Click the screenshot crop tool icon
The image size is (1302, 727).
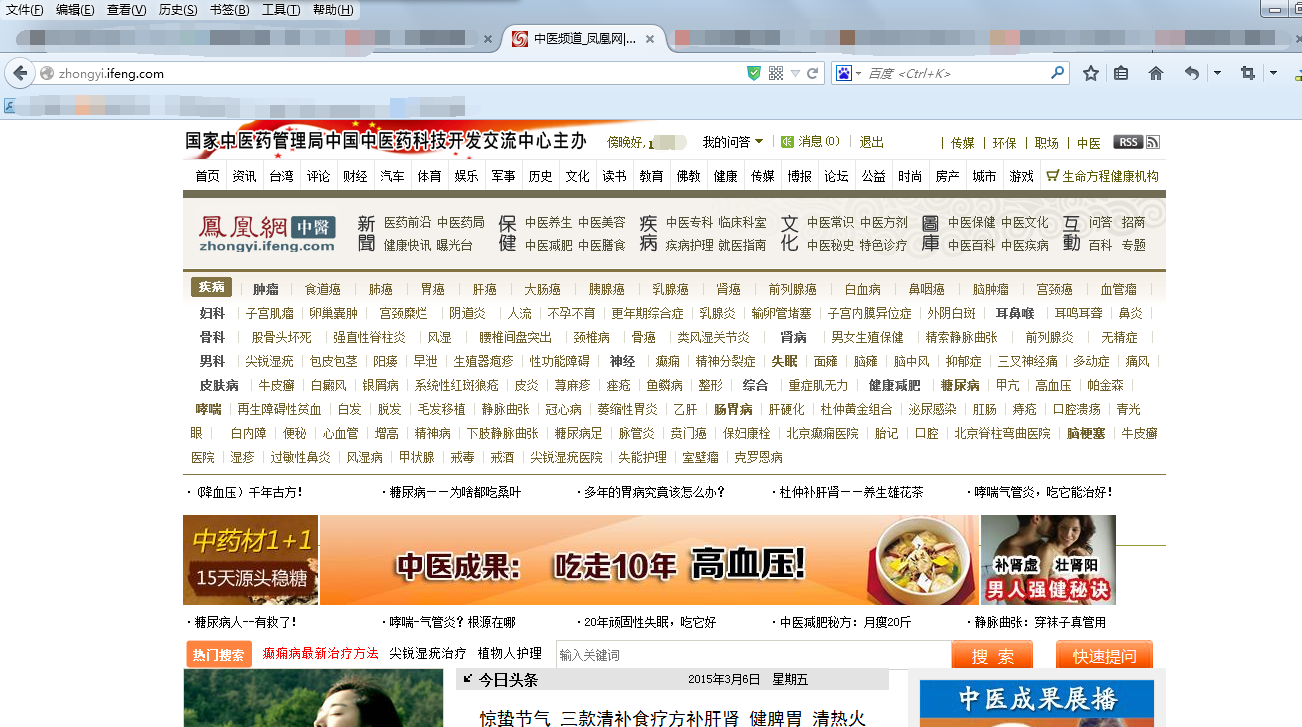pyautogui.click(x=1247, y=73)
